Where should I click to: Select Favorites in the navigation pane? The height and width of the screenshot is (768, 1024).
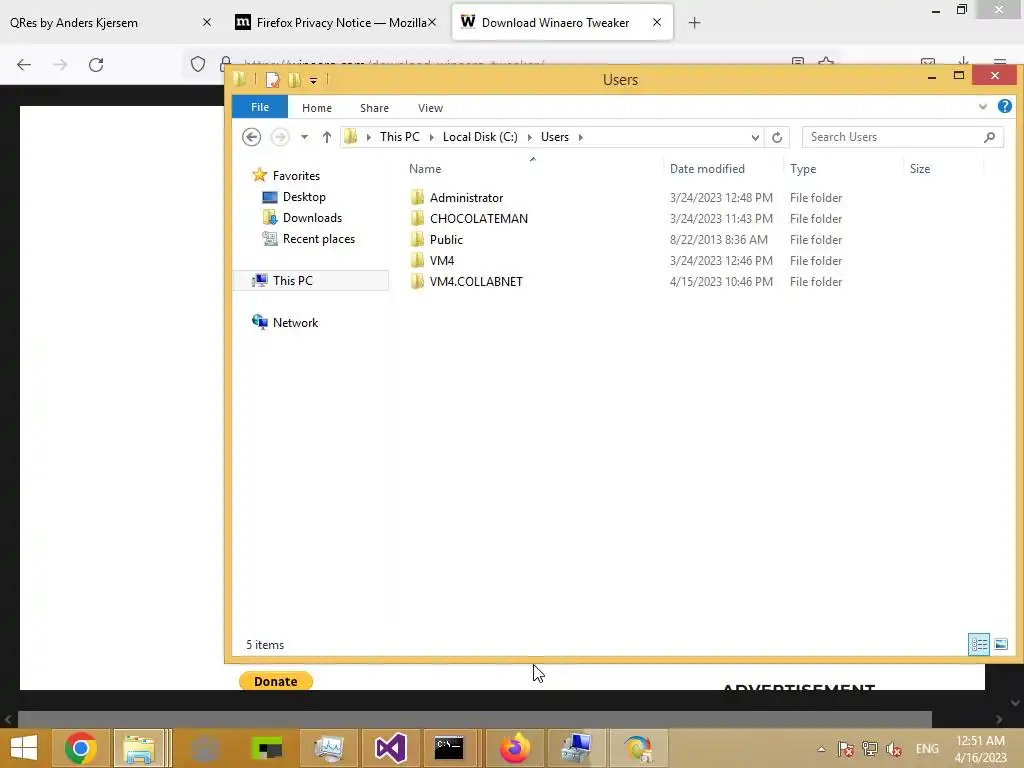(x=296, y=175)
